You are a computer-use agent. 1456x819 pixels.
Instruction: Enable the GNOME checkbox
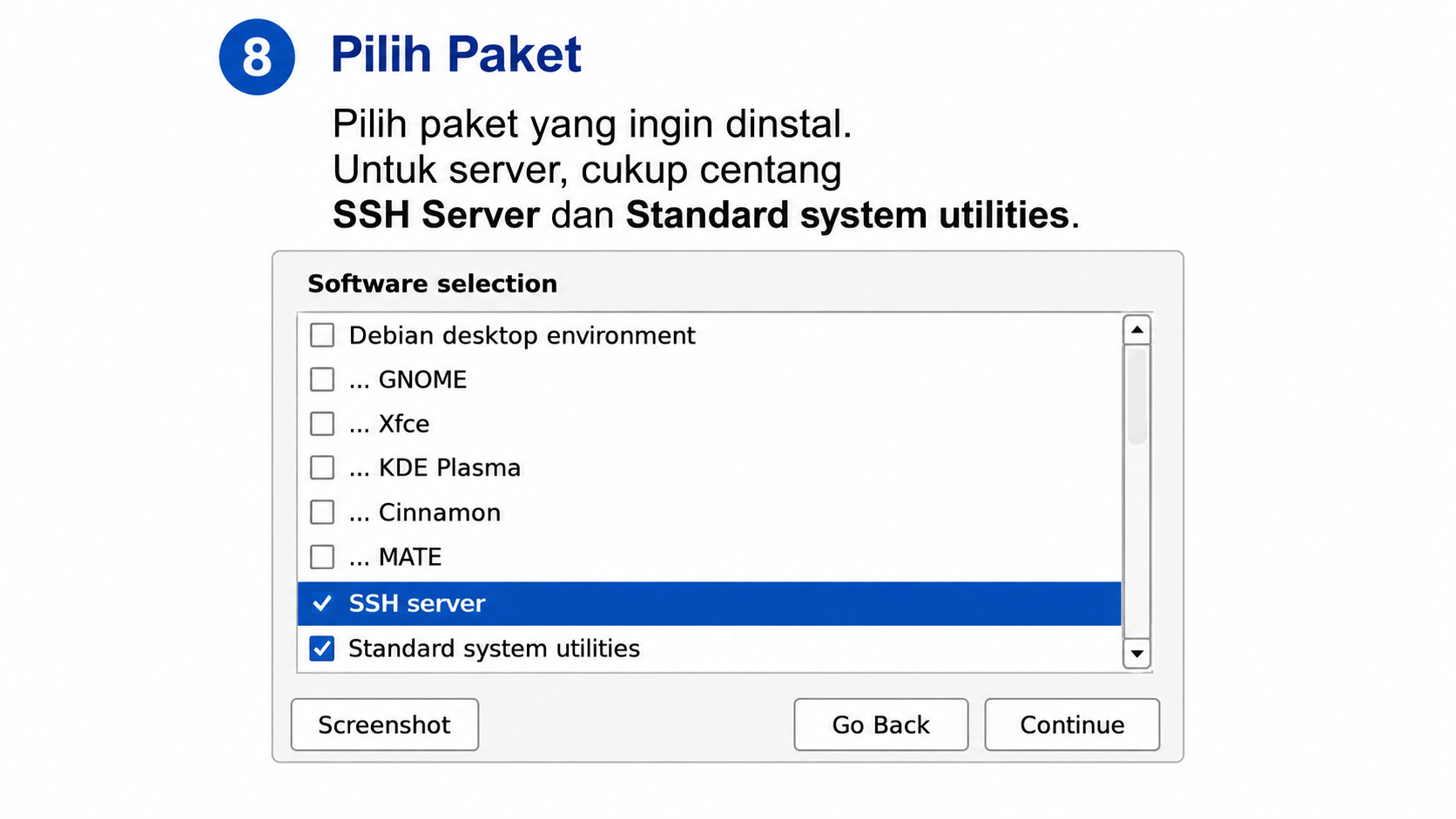[322, 379]
